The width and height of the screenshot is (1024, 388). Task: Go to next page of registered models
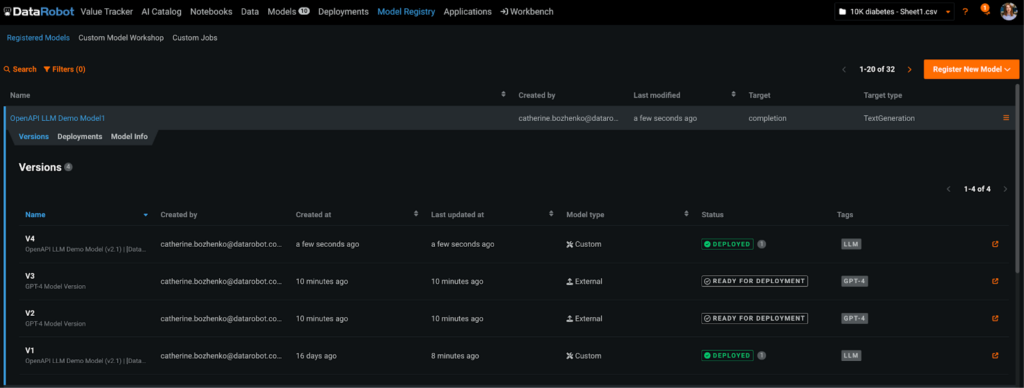pyautogui.click(x=909, y=69)
